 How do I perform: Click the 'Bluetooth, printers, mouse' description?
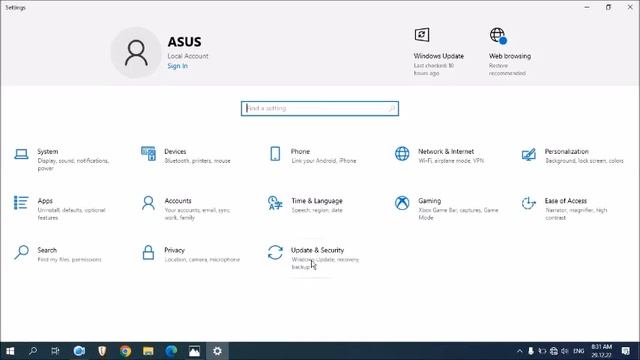pos(197,161)
